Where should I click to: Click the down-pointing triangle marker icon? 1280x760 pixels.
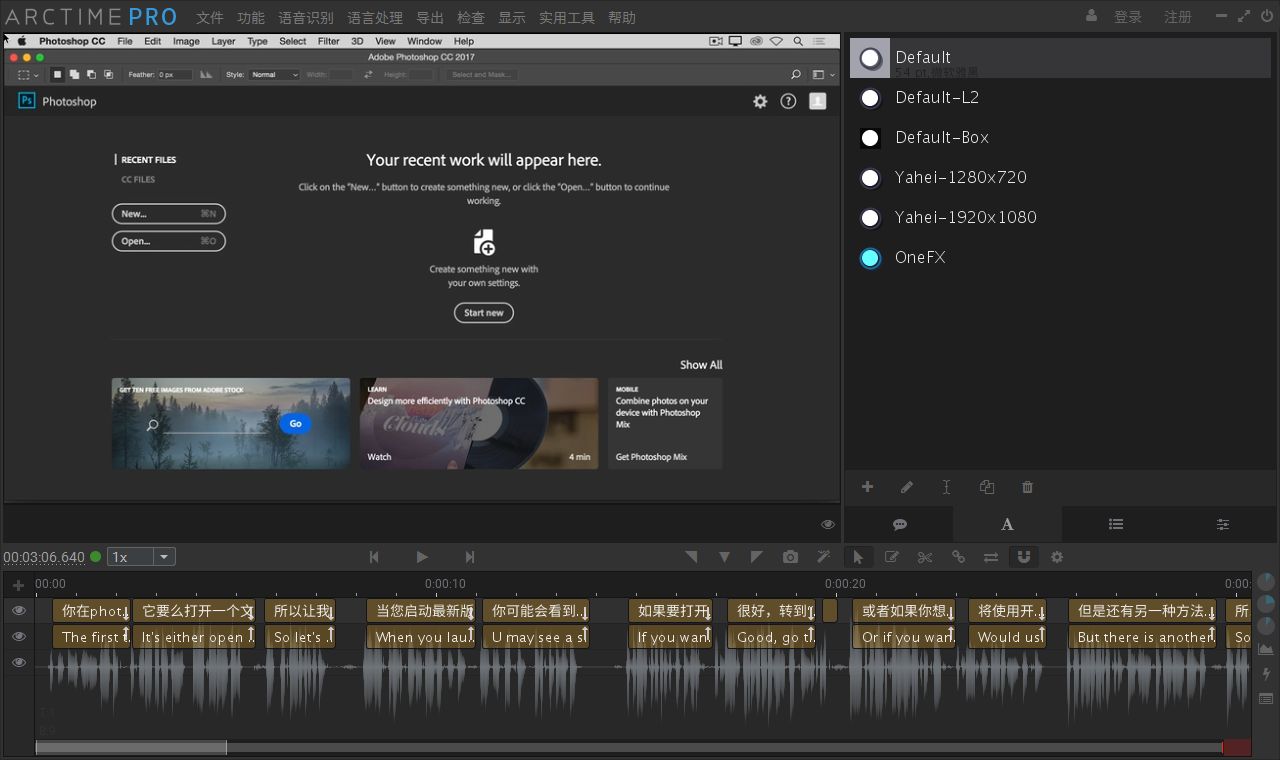pos(724,557)
